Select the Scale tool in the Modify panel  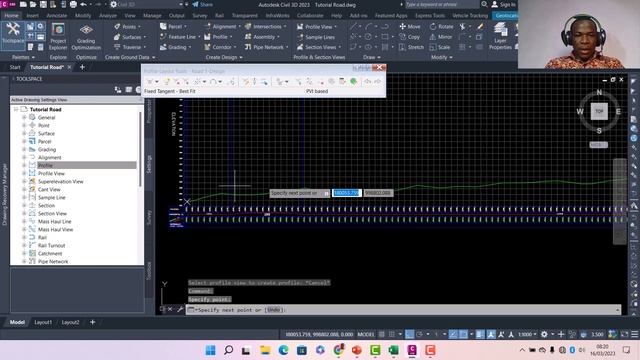(440, 47)
